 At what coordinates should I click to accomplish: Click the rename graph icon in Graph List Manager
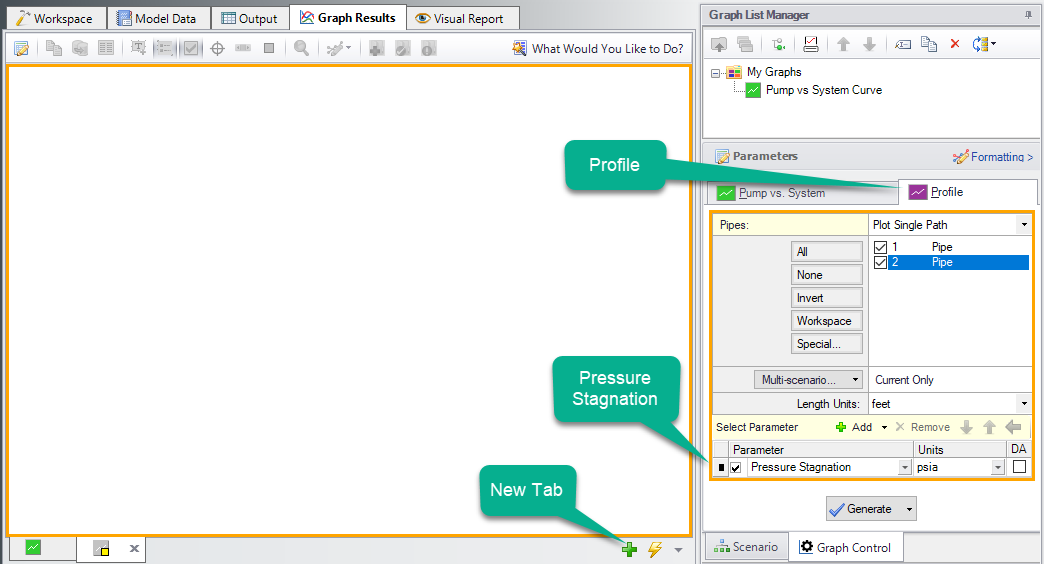tap(902, 44)
